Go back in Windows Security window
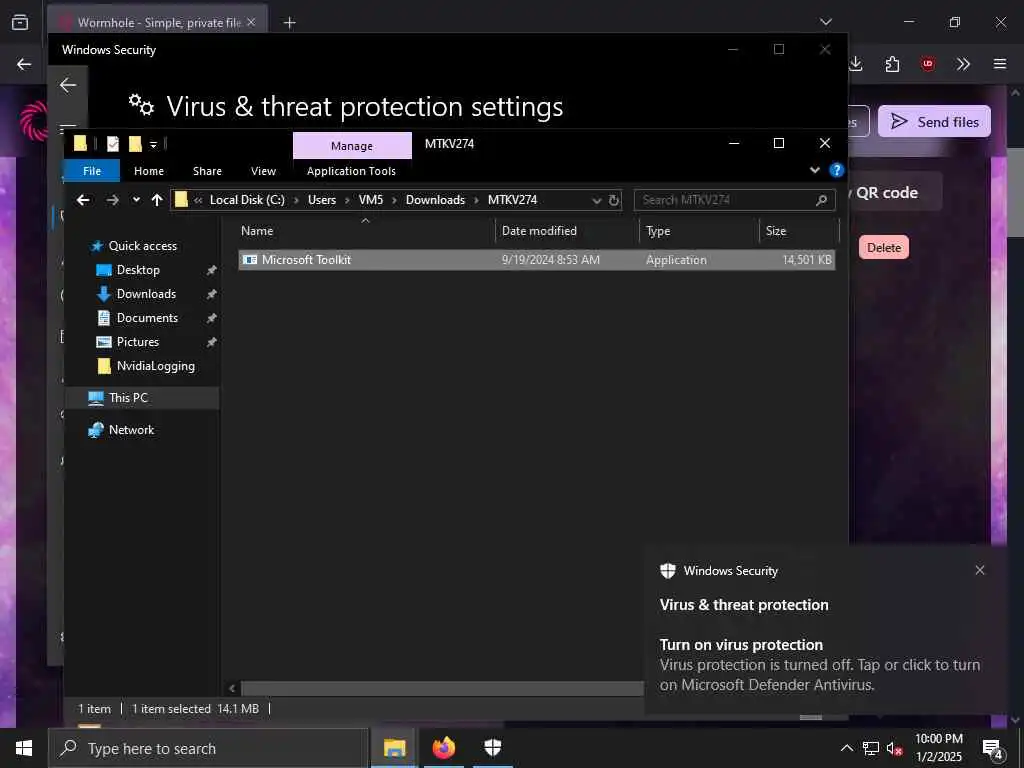The image size is (1024, 768). (x=68, y=85)
